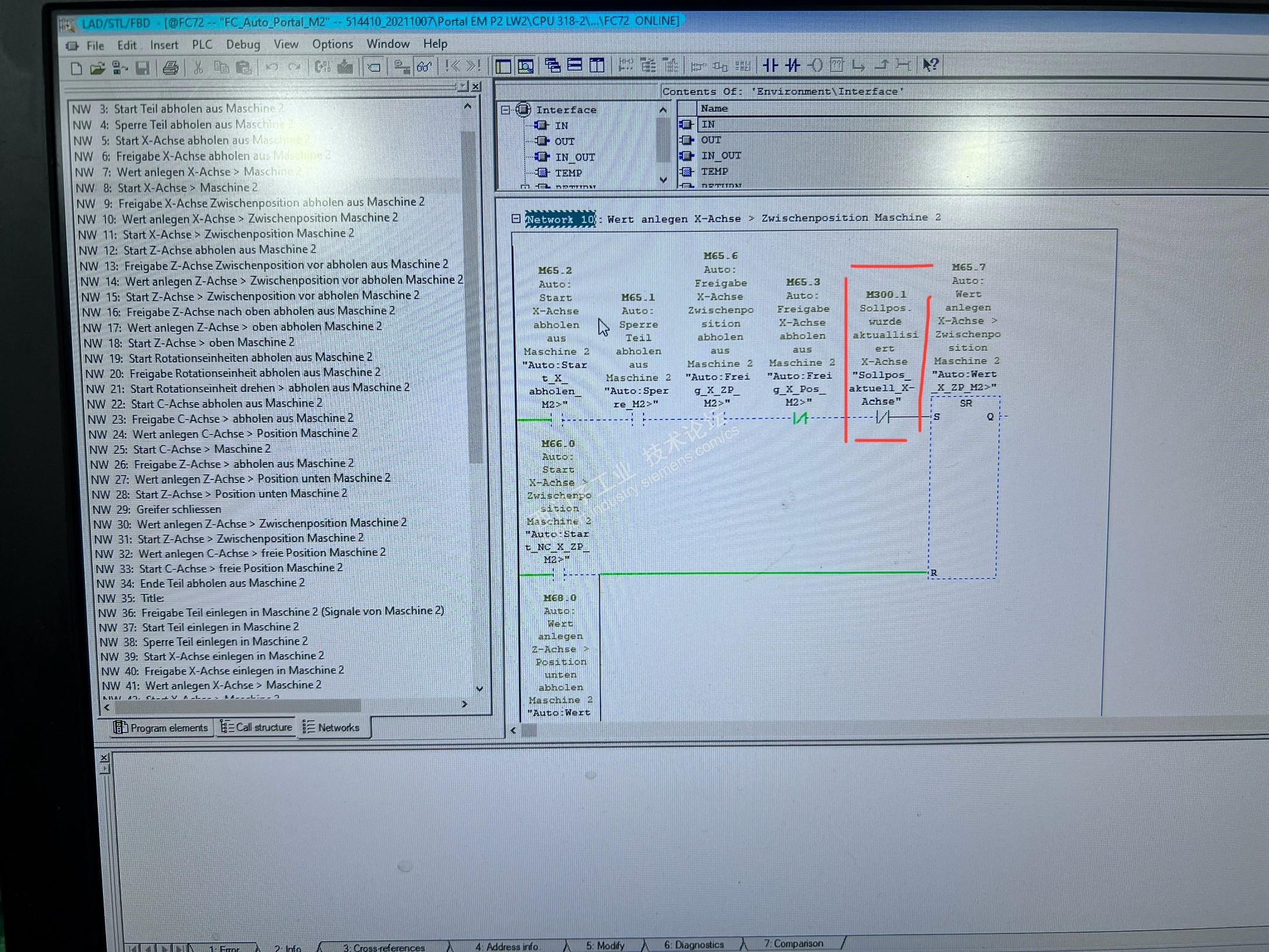The image size is (1269, 952).
Task: Close the networks overview pane
Action: coord(476,87)
